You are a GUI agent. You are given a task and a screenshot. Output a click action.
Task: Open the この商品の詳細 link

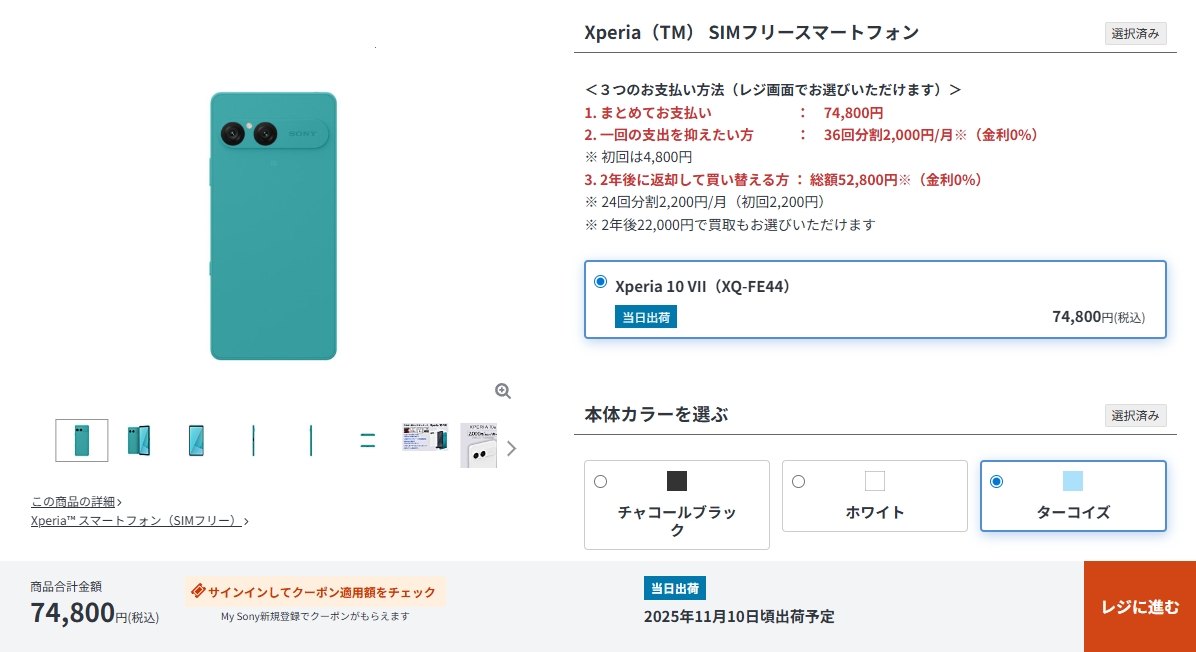74,502
